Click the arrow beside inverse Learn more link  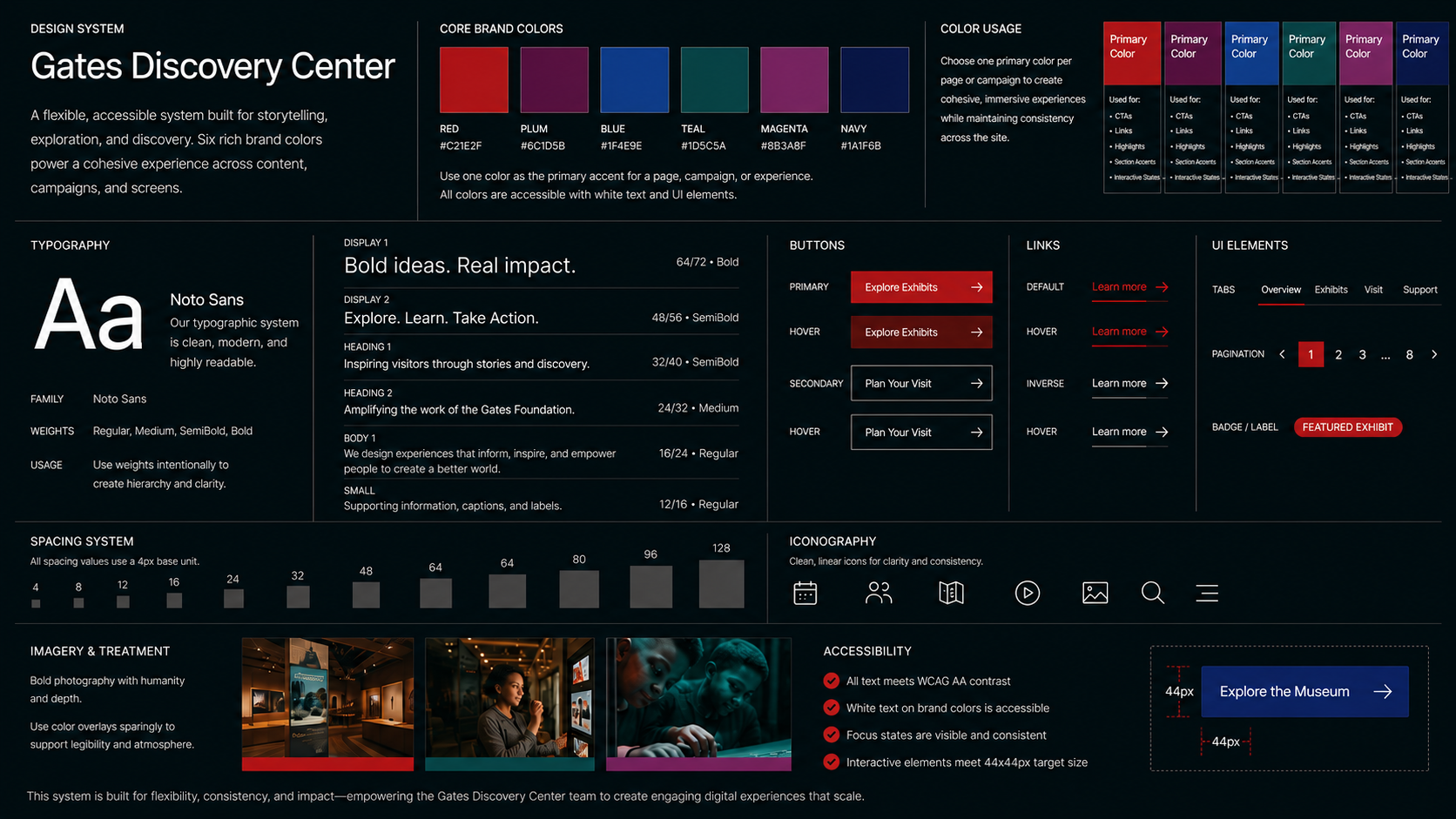[x=1162, y=383]
